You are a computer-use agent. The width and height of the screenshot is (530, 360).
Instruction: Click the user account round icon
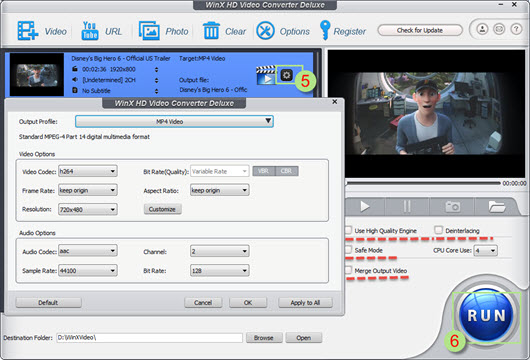point(482,29)
